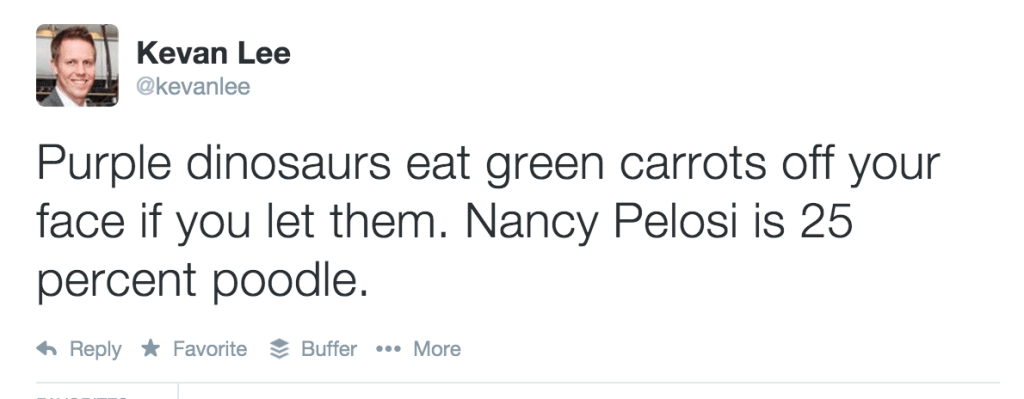
Task: Click the words 'percent poodle.' in the tweet
Action: click(202, 281)
